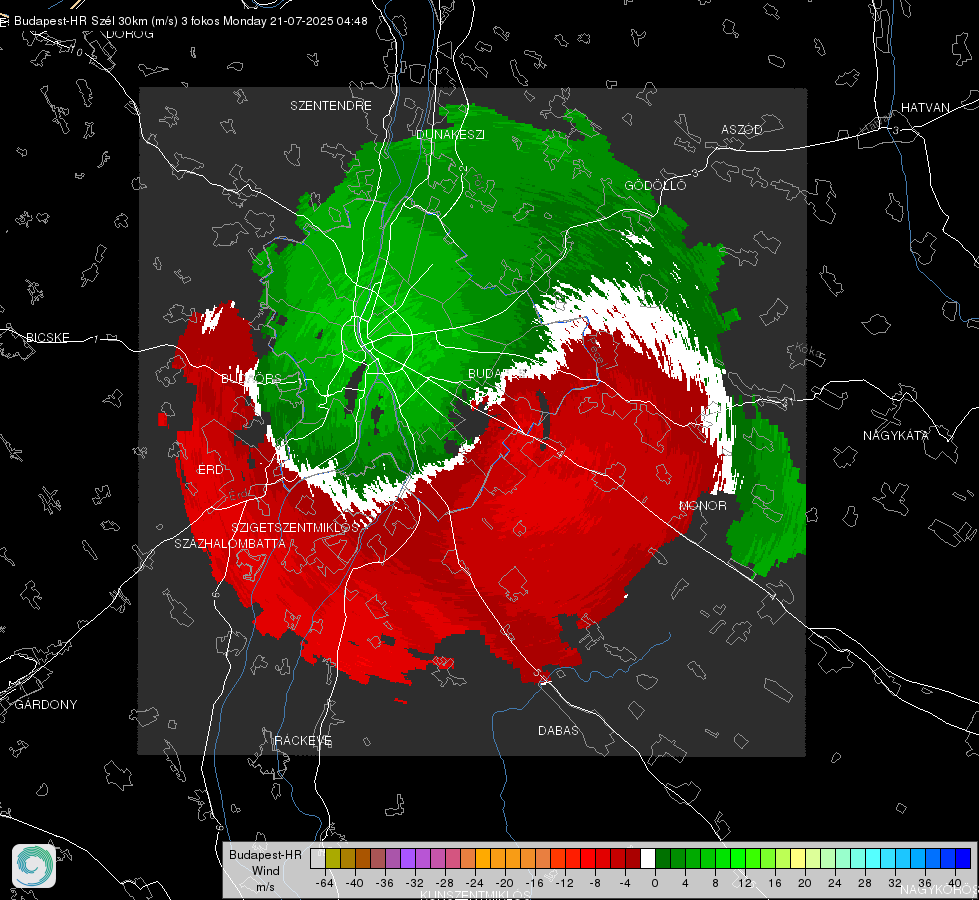Image resolution: width=979 pixels, height=900 pixels.
Task: Click the DOROG town label
Action: tap(130, 34)
